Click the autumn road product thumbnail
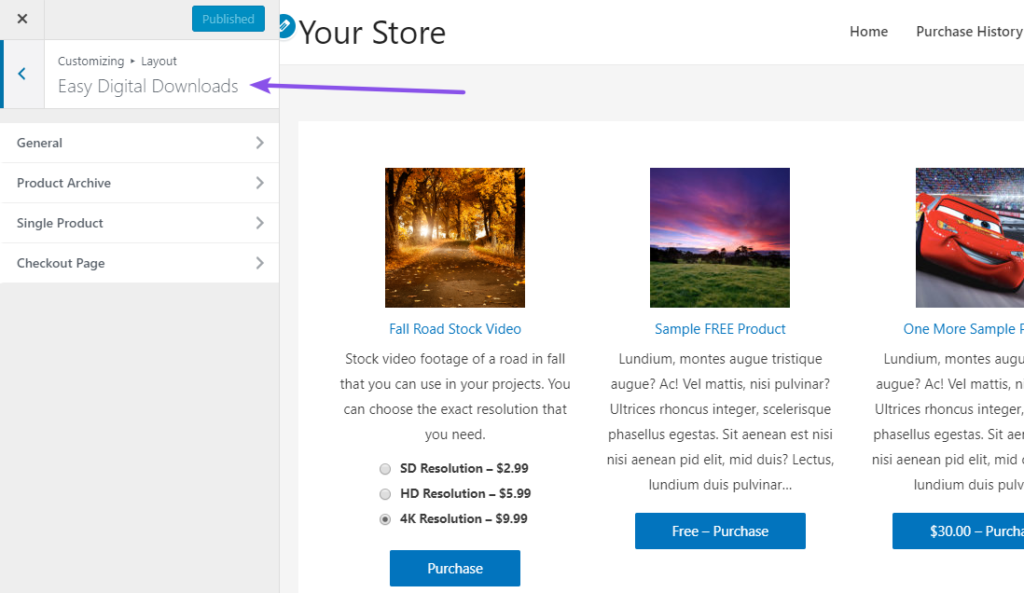The image size is (1024, 593). [x=455, y=238]
